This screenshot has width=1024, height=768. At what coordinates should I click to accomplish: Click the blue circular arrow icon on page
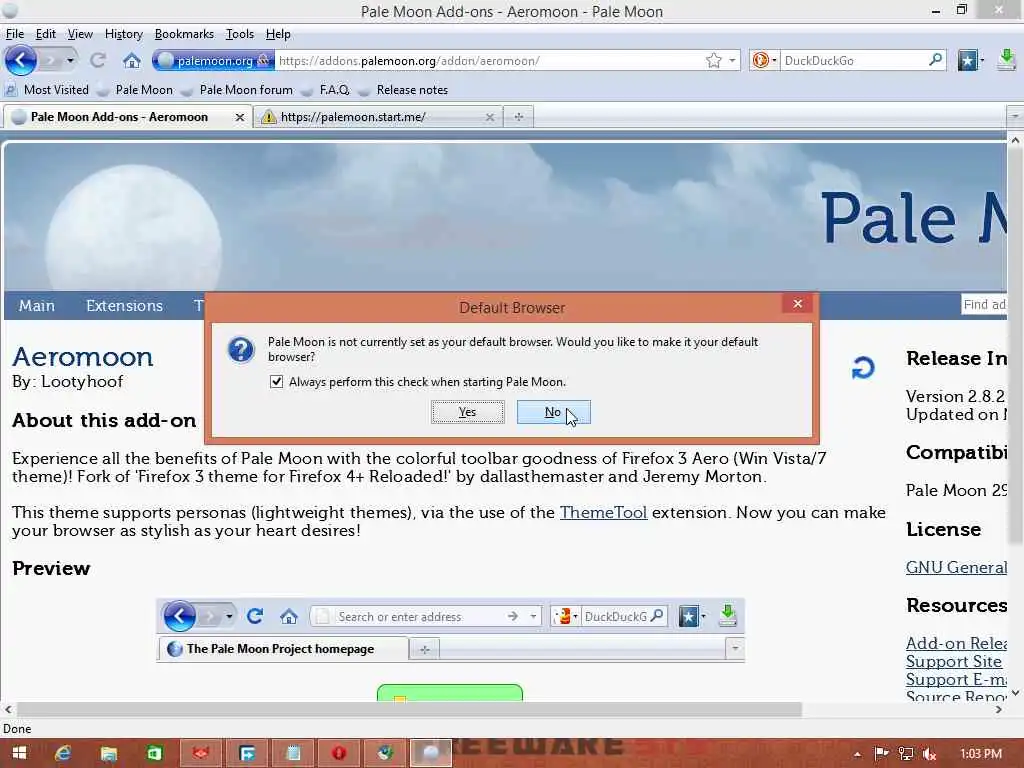863,368
